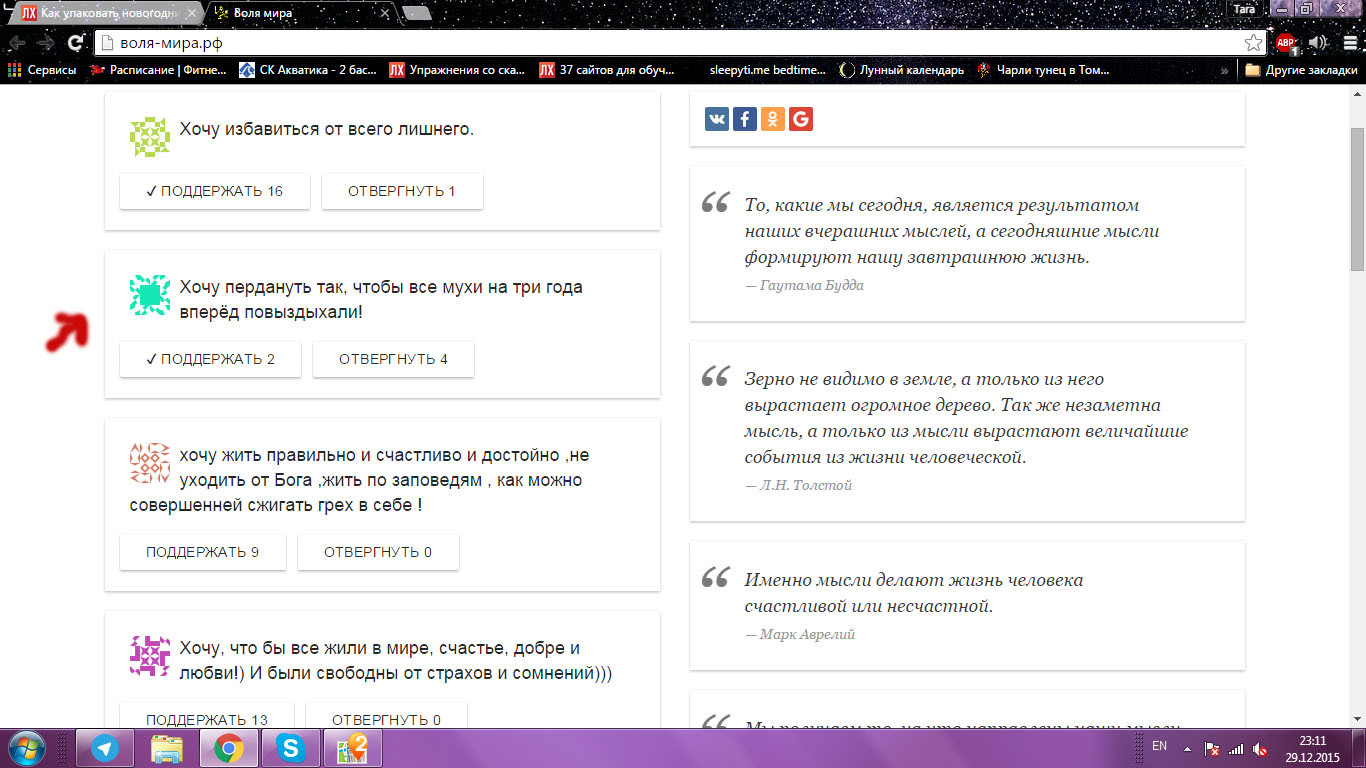This screenshot has width=1366, height=768.
Task: Open Skype from the taskbar
Action: (291, 748)
